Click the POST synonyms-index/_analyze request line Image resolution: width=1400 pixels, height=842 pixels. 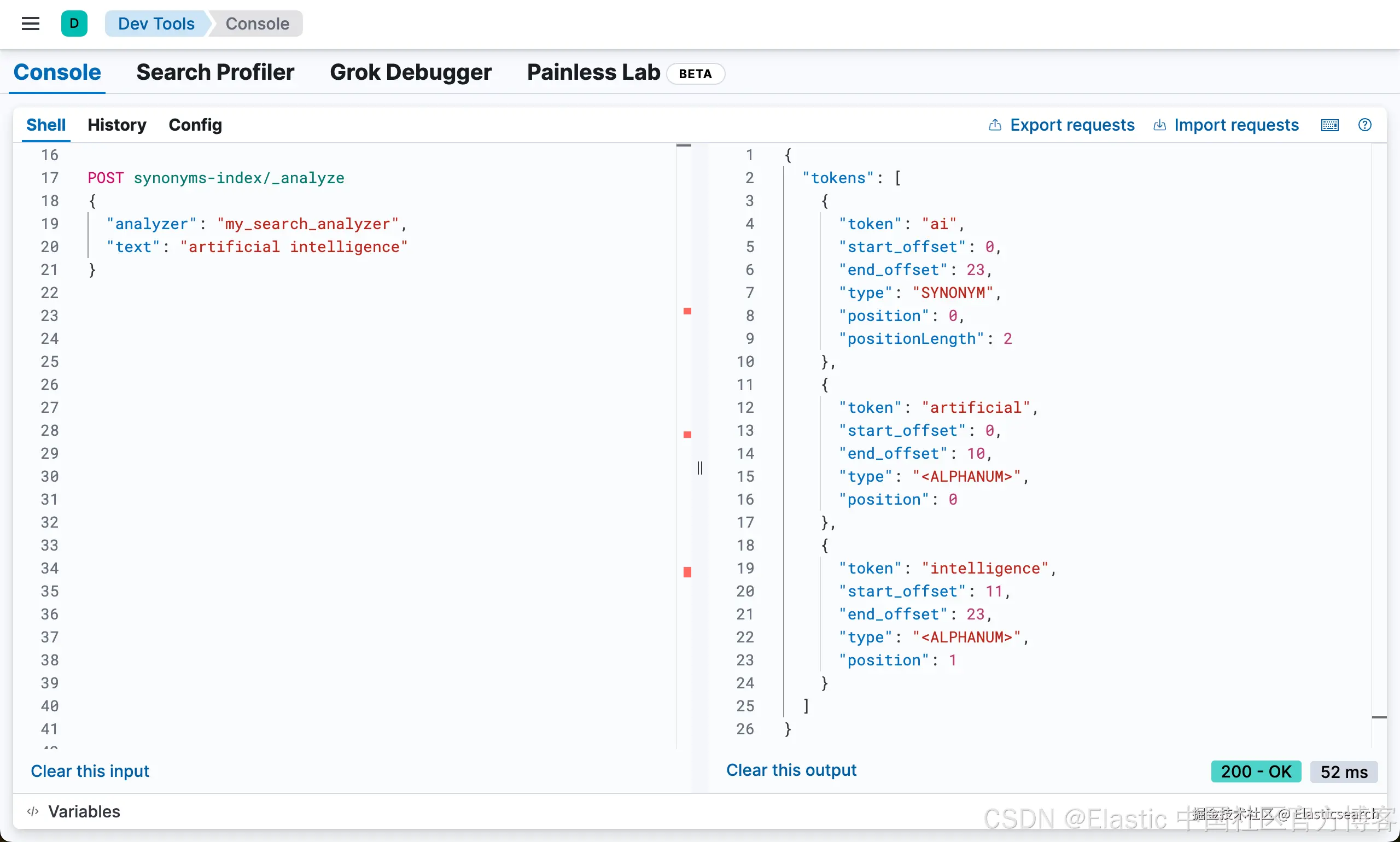[x=215, y=178]
